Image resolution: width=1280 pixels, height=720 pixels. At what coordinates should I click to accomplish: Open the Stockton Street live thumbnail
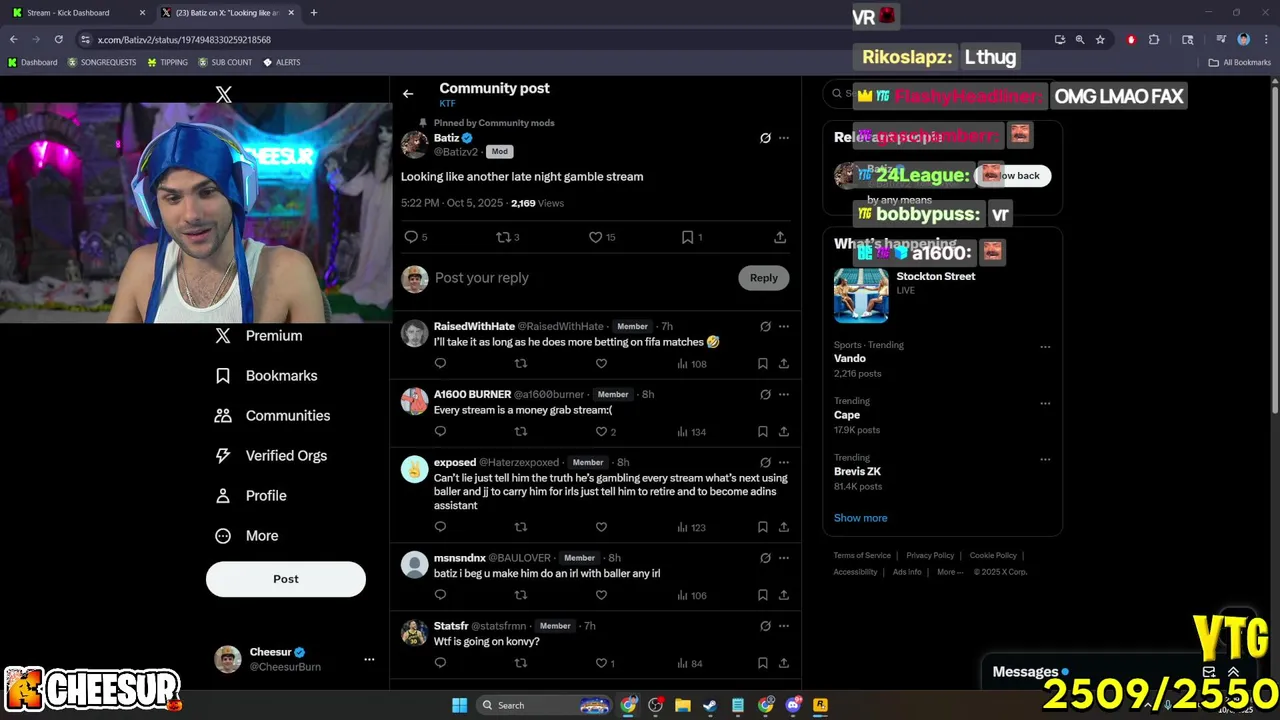click(861, 295)
